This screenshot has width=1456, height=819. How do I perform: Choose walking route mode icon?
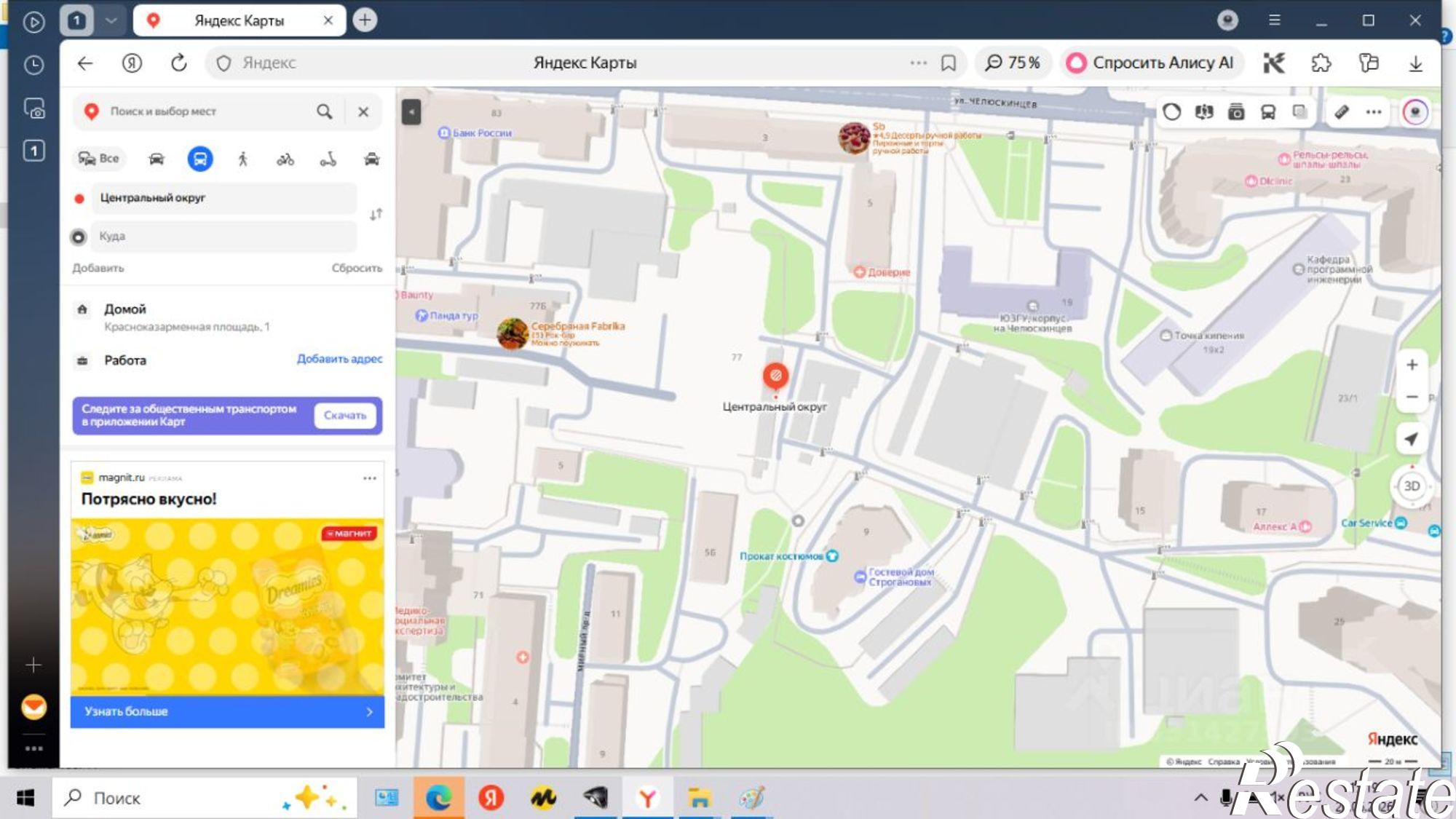click(x=242, y=159)
